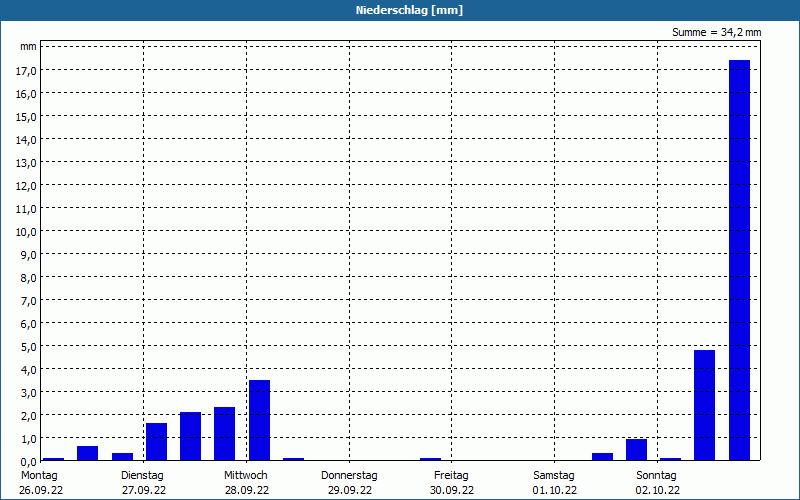
Task: Click the date 26.09.22
Action: click(41, 491)
